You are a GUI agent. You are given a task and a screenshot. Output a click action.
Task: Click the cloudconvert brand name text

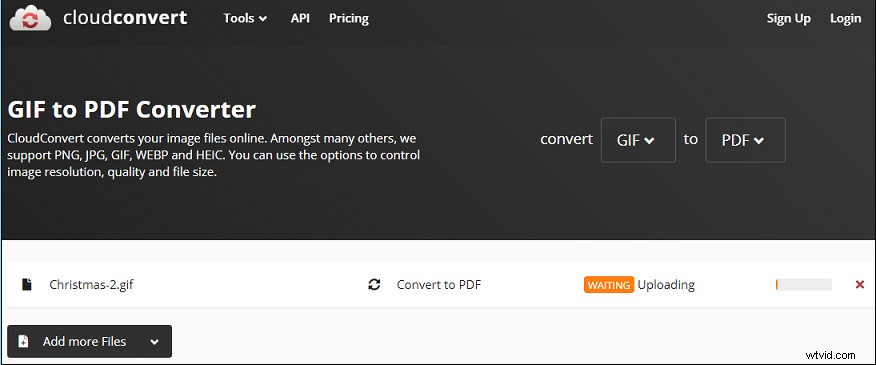tap(125, 18)
